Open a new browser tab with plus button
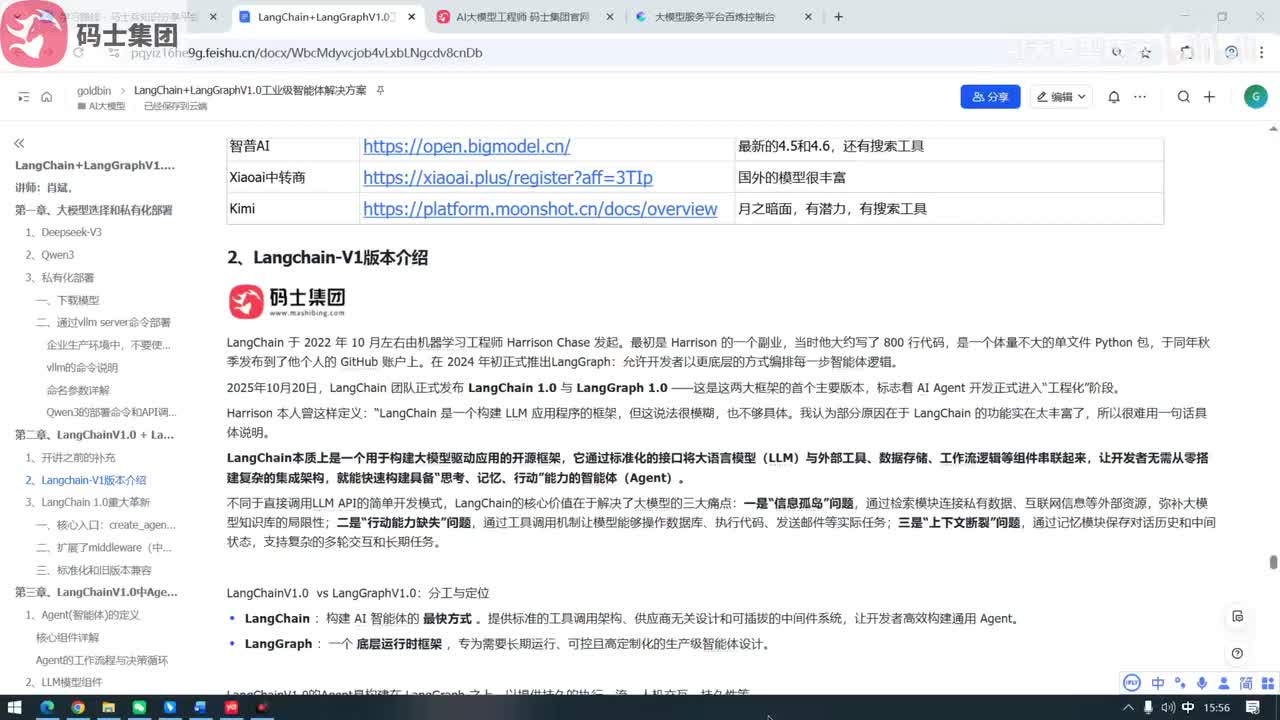This screenshot has width=1280, height=720. tap(838, 17)
